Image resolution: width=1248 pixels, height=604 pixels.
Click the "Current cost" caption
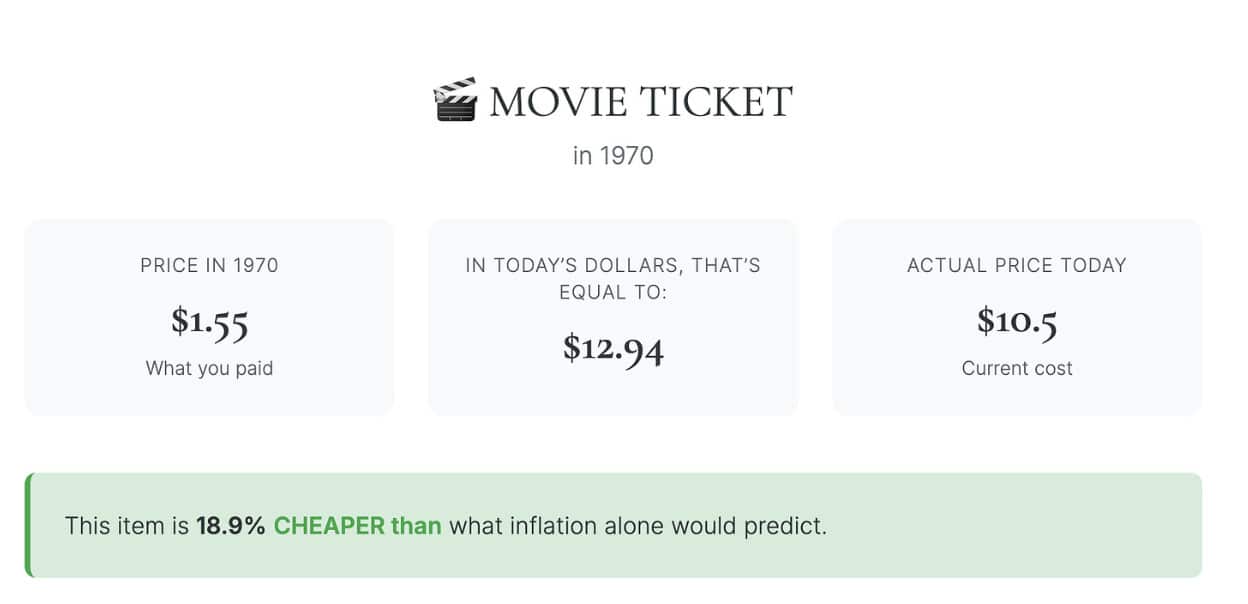point(1016,368)
